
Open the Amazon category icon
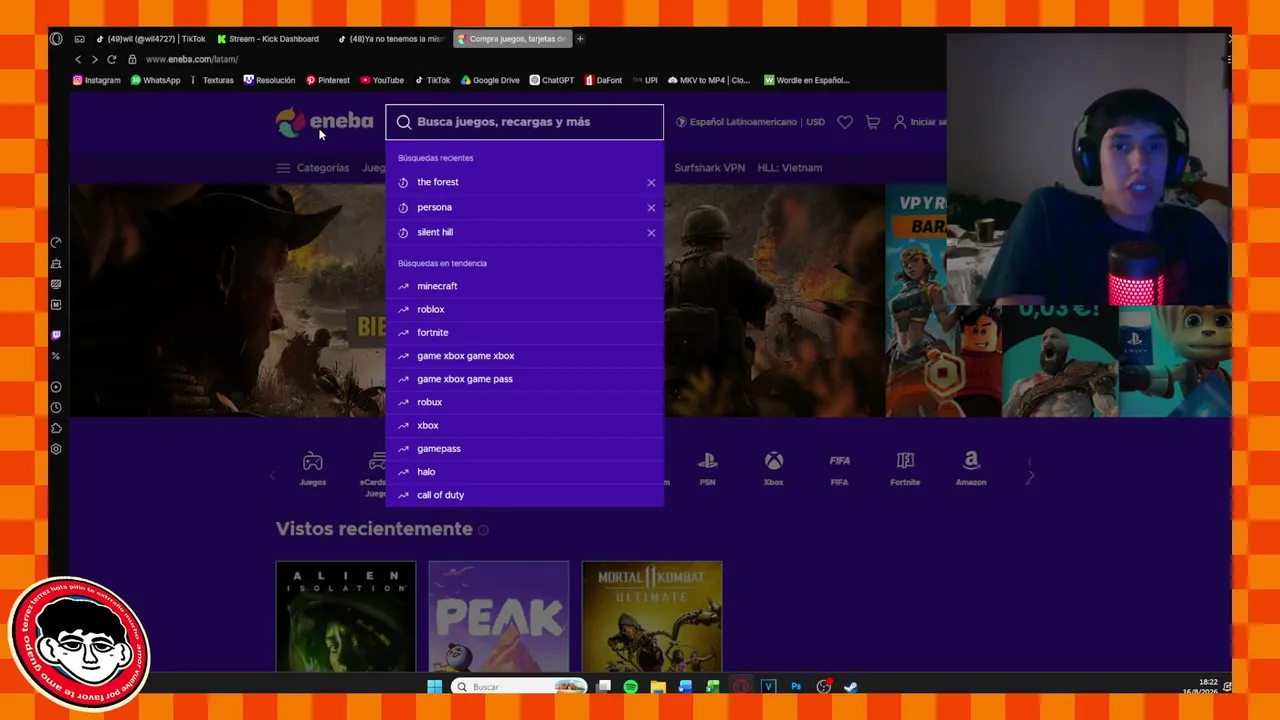point(971,461)
